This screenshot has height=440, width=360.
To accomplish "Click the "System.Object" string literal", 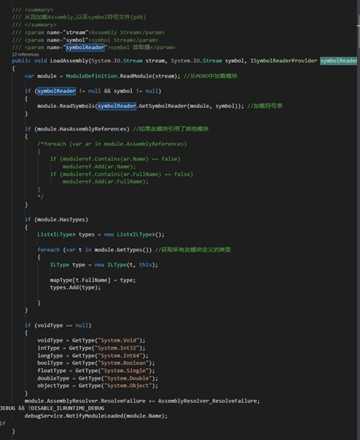I will (x=128, y=386).
